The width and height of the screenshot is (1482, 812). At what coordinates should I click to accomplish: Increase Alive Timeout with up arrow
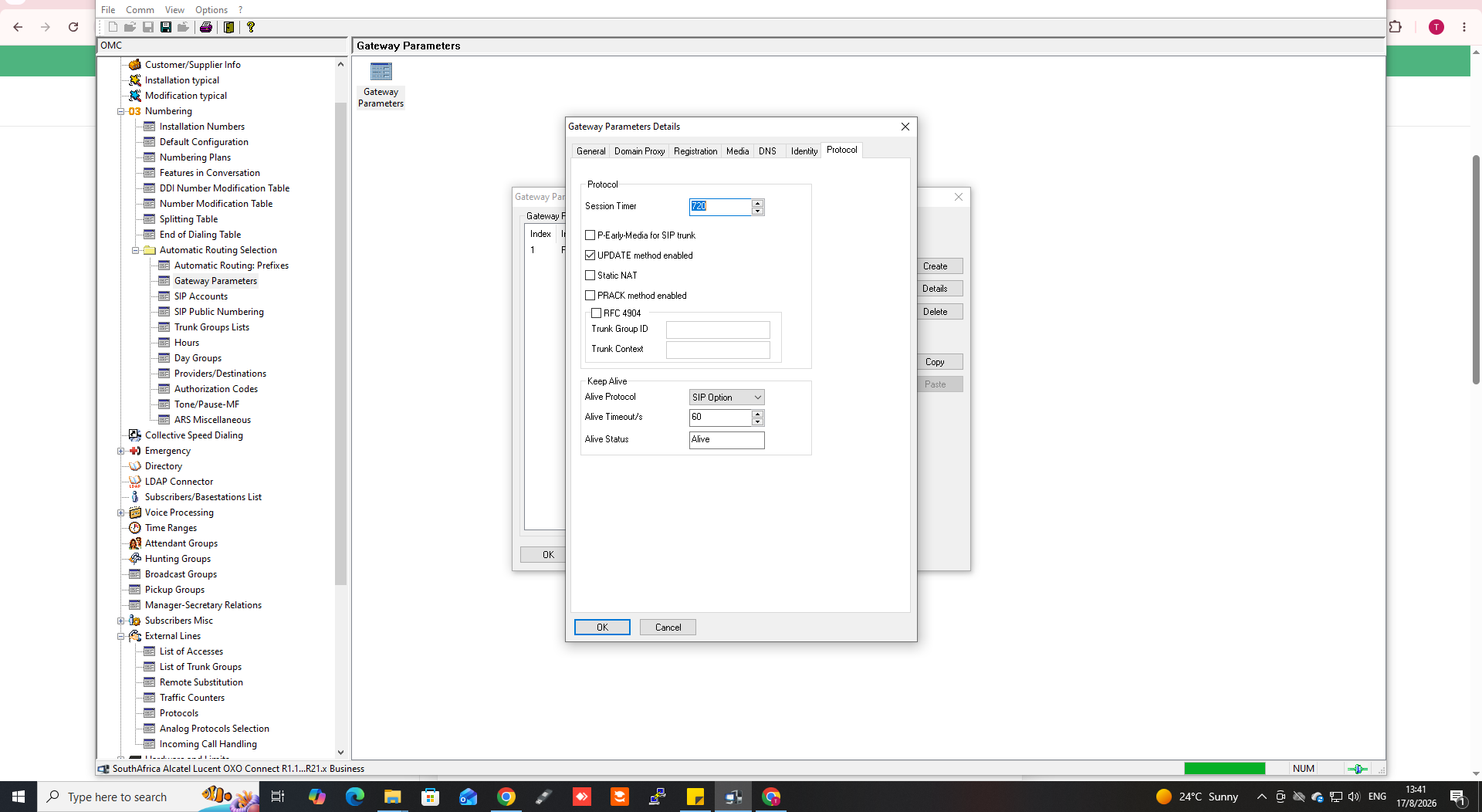[758, 414]
